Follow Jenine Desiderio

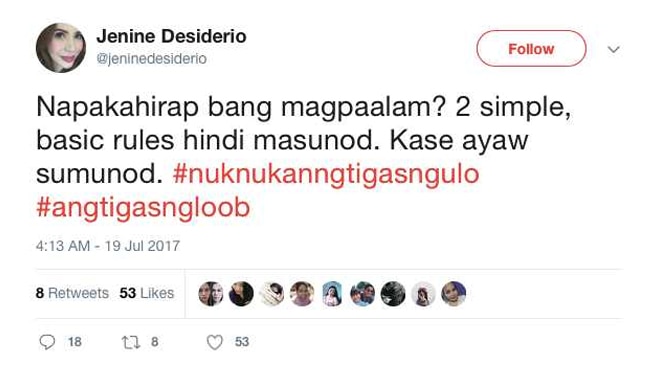click(x=531, y=48)
